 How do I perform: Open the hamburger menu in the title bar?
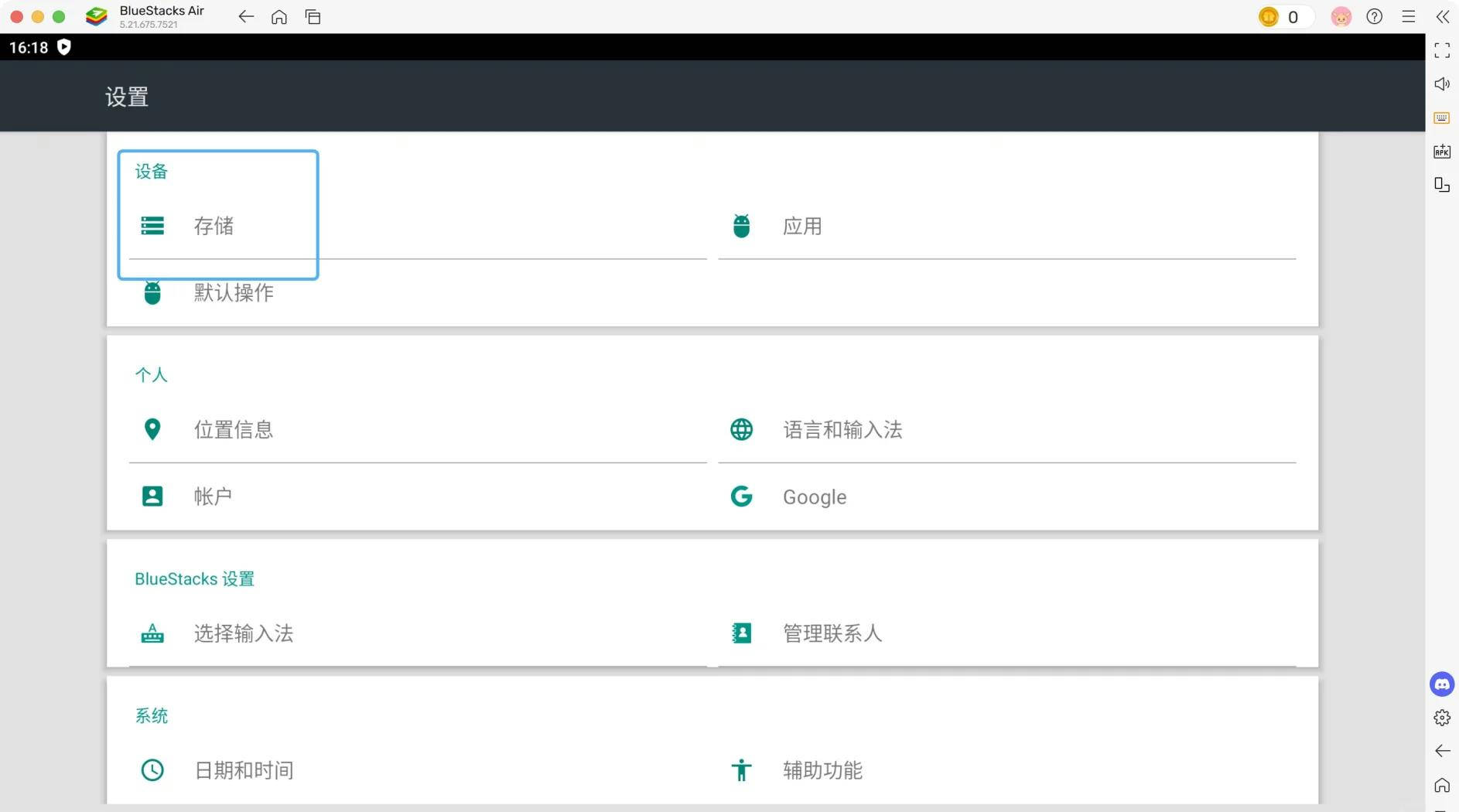[x=1408, y=16]
